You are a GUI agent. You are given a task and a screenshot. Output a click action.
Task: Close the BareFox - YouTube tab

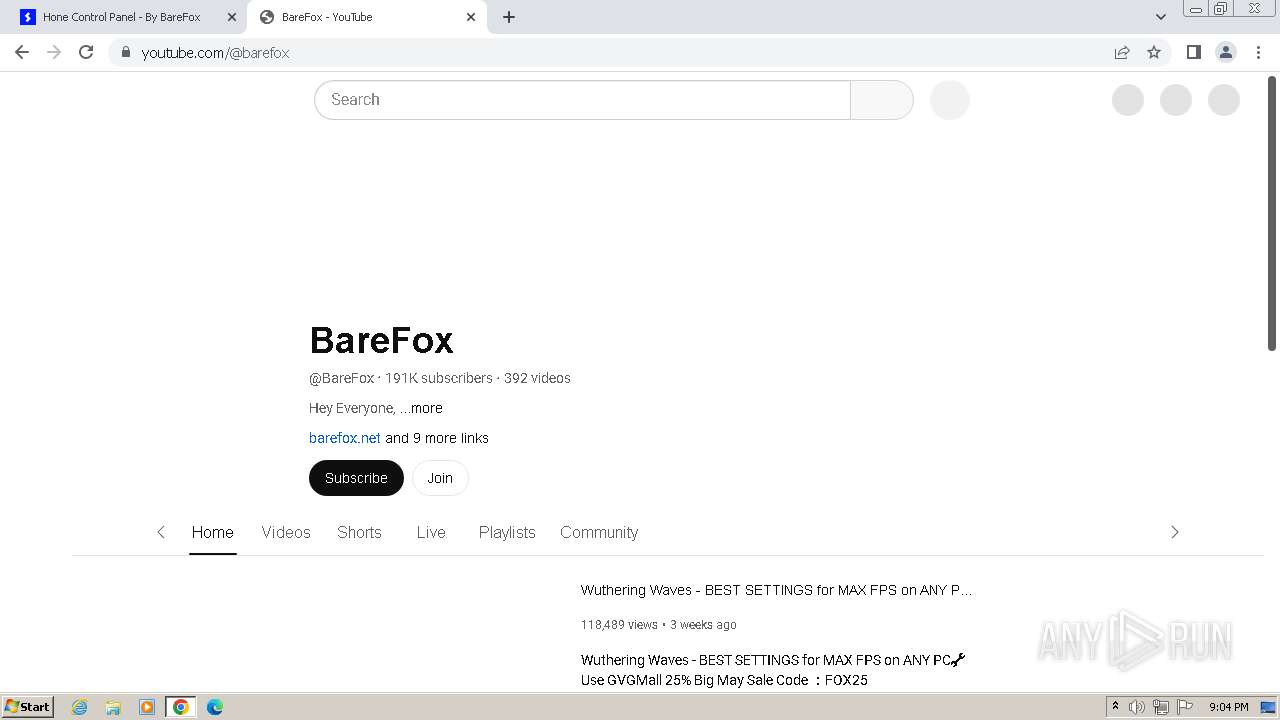471,17
